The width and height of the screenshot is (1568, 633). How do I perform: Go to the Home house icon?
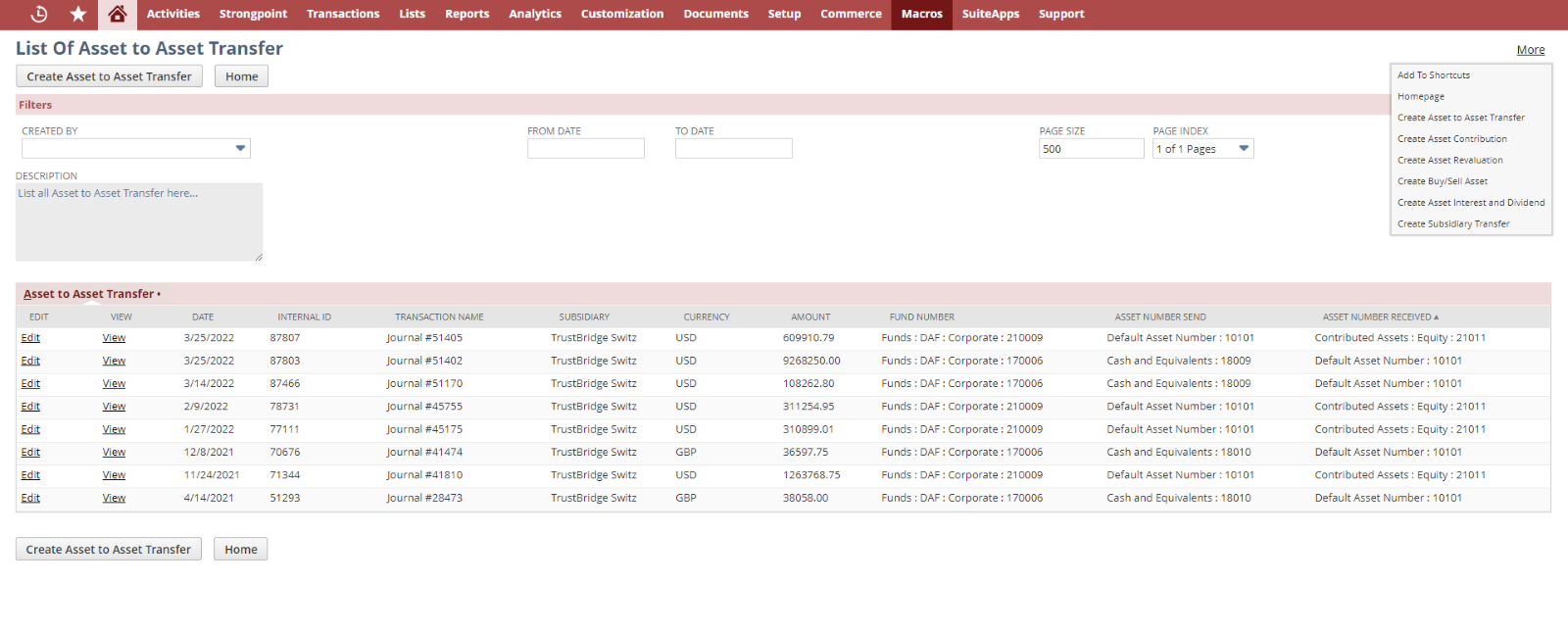[118, 14]
